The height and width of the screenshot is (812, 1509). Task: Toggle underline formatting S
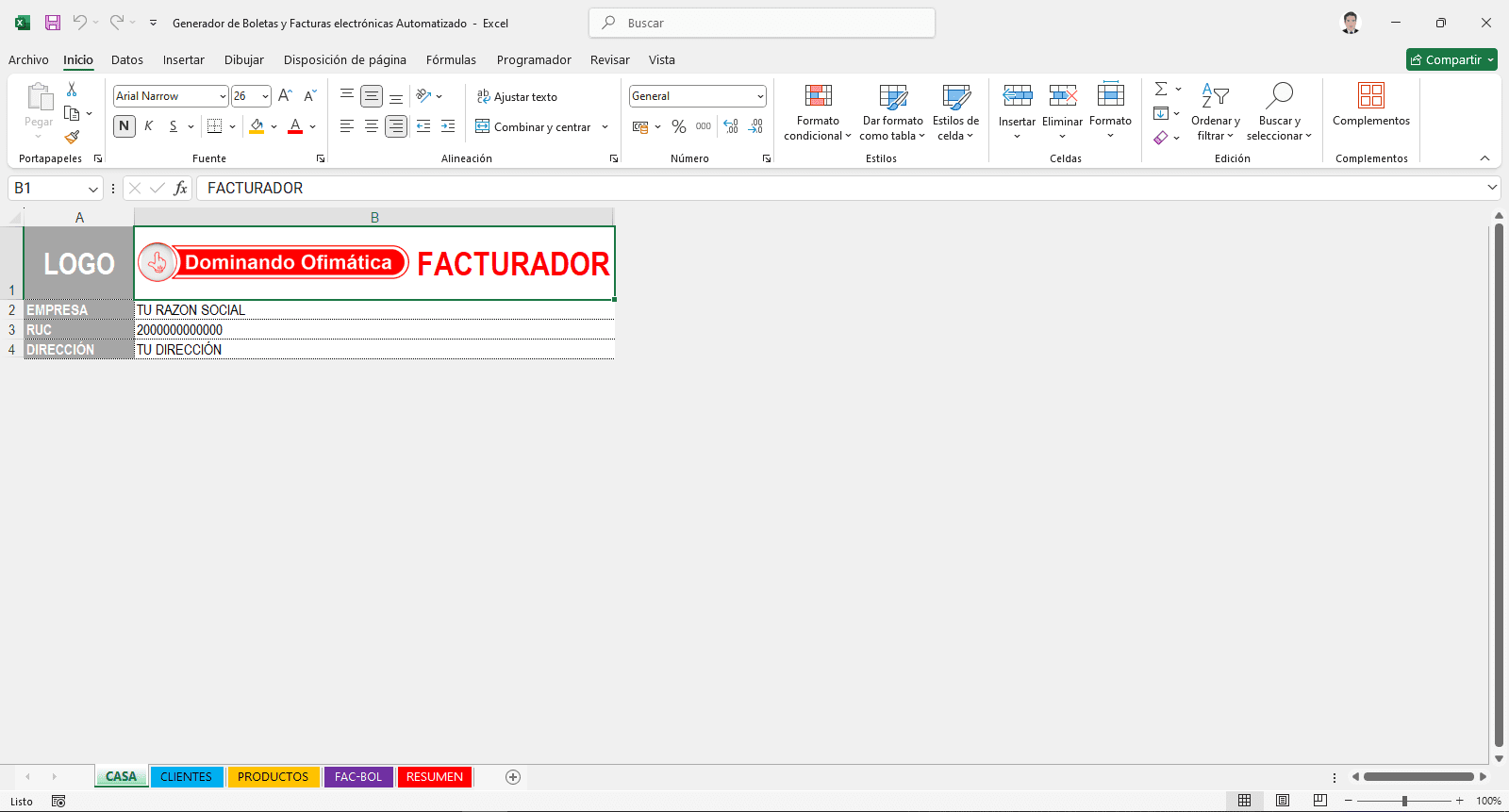point(173,126)
